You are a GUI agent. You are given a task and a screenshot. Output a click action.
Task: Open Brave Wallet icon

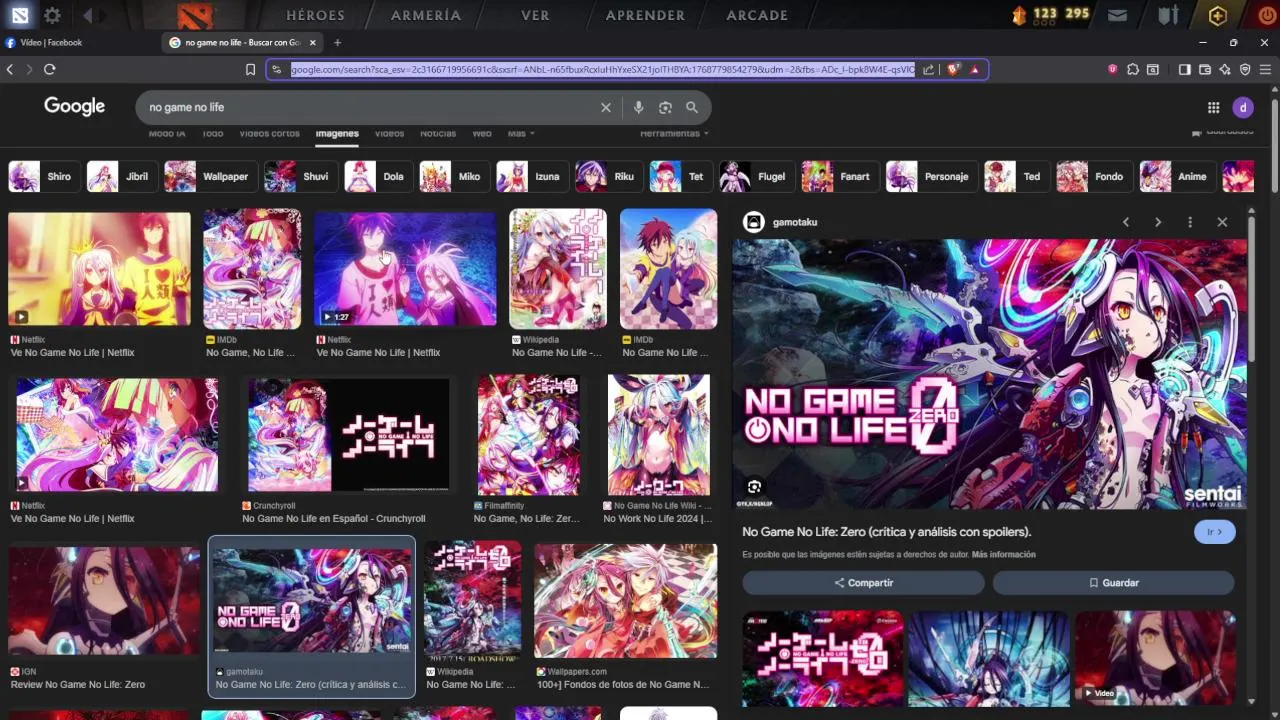point(1205,69)
